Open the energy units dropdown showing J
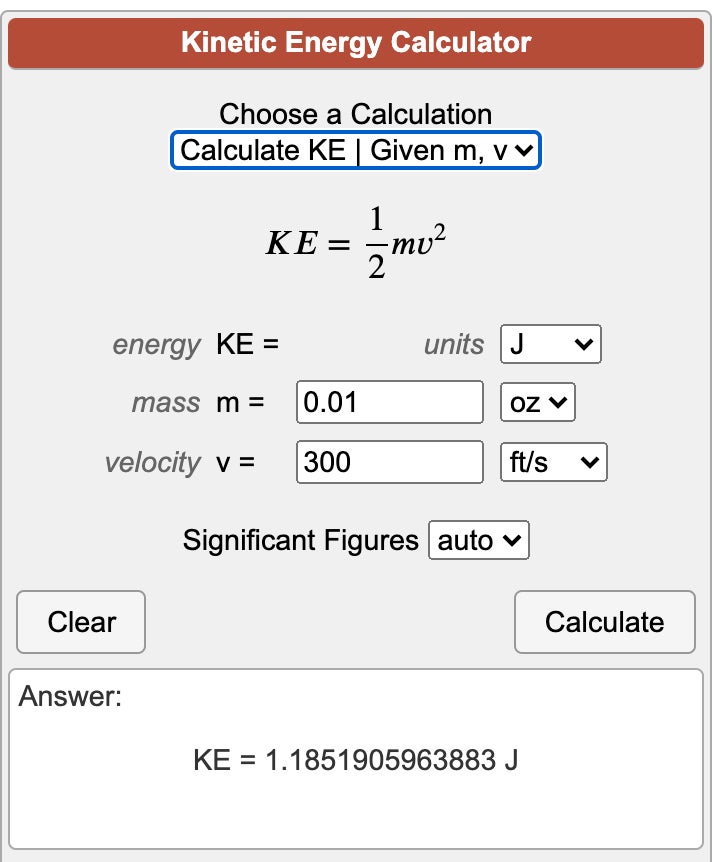This screenshot has width=714, height=862. [550, 345]
